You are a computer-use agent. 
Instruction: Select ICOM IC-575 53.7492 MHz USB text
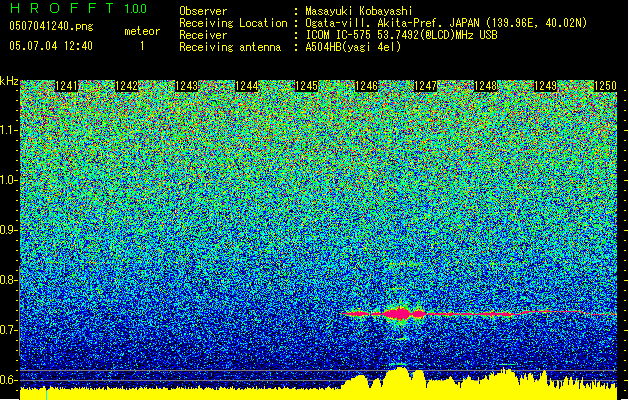[402, 35]
